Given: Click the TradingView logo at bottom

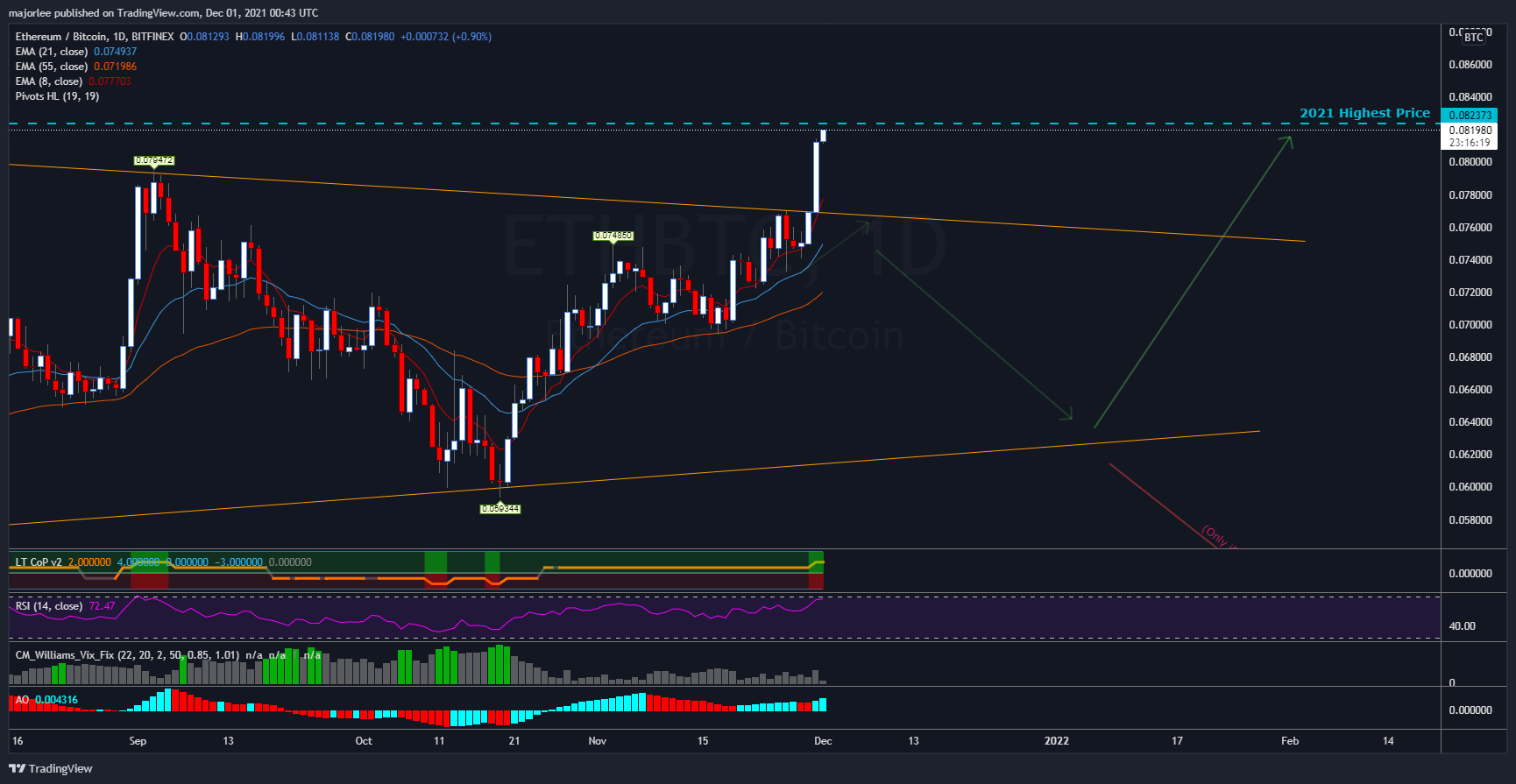Looking at the screenshot, I should tap(51, 768).
